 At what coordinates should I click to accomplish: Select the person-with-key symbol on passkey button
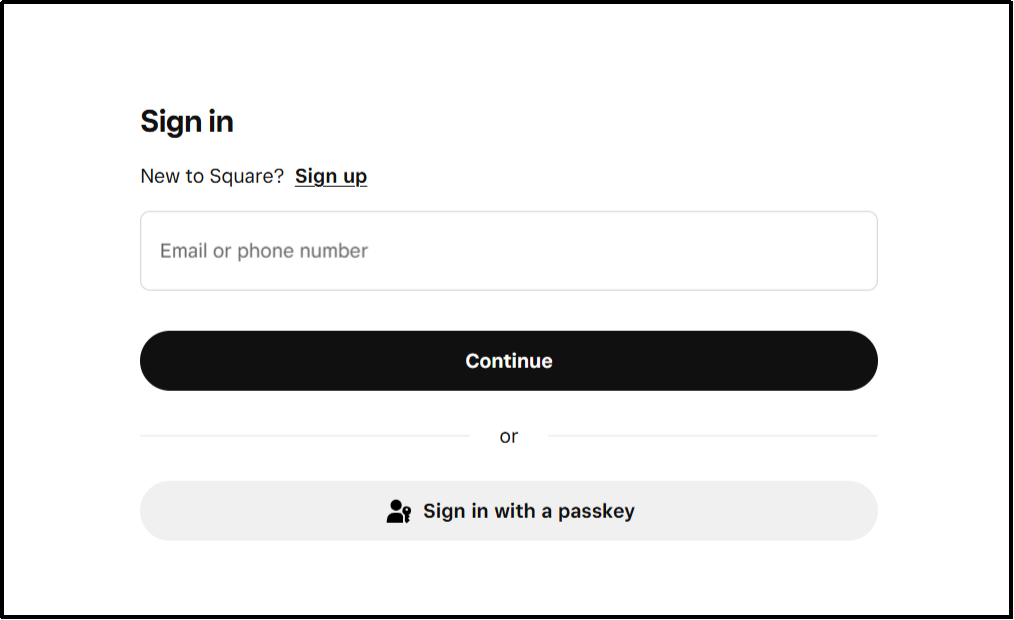click(398, 510)
